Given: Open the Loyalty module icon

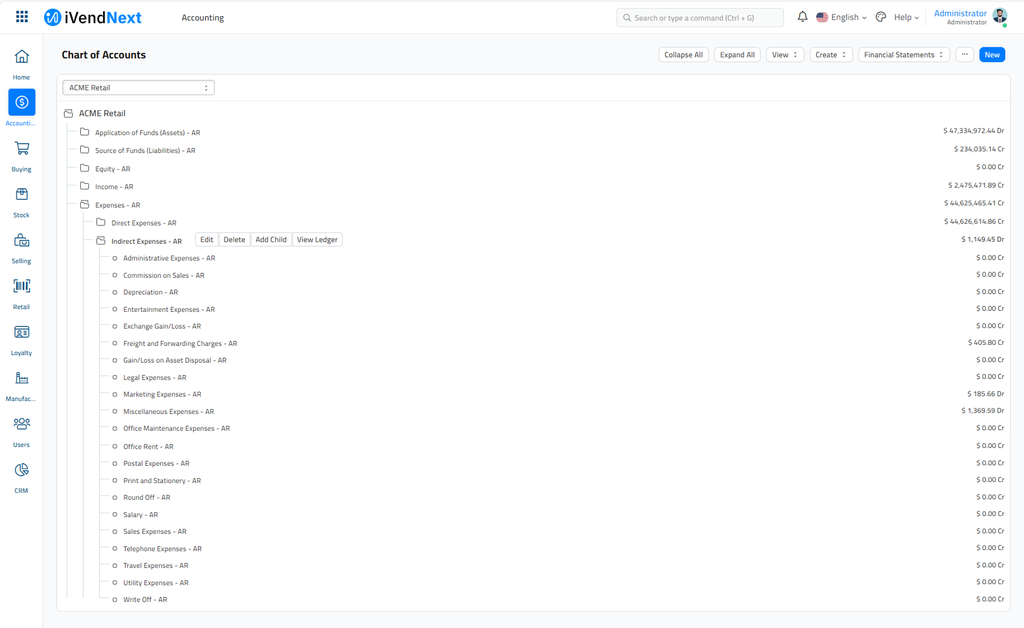Looking at the screenshot, I should [21, 333].
